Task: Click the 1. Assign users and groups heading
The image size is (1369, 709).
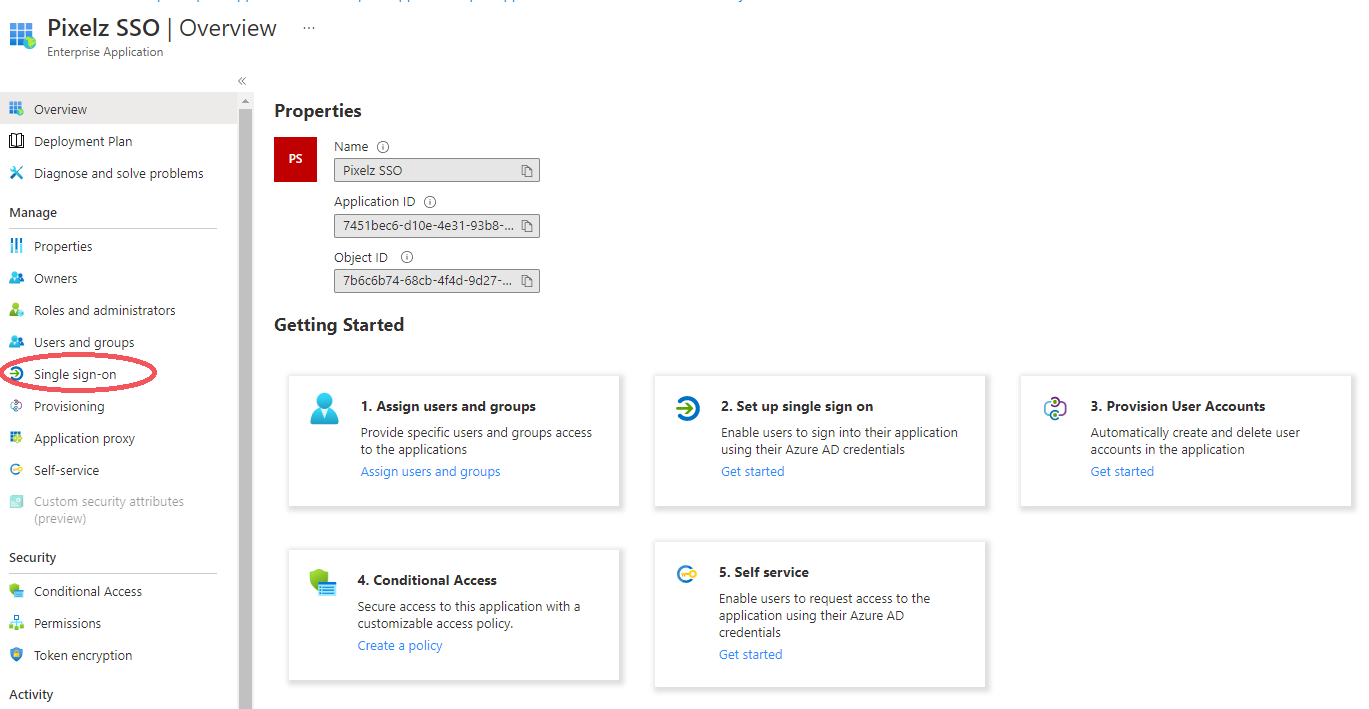Action: click(448, 407)
